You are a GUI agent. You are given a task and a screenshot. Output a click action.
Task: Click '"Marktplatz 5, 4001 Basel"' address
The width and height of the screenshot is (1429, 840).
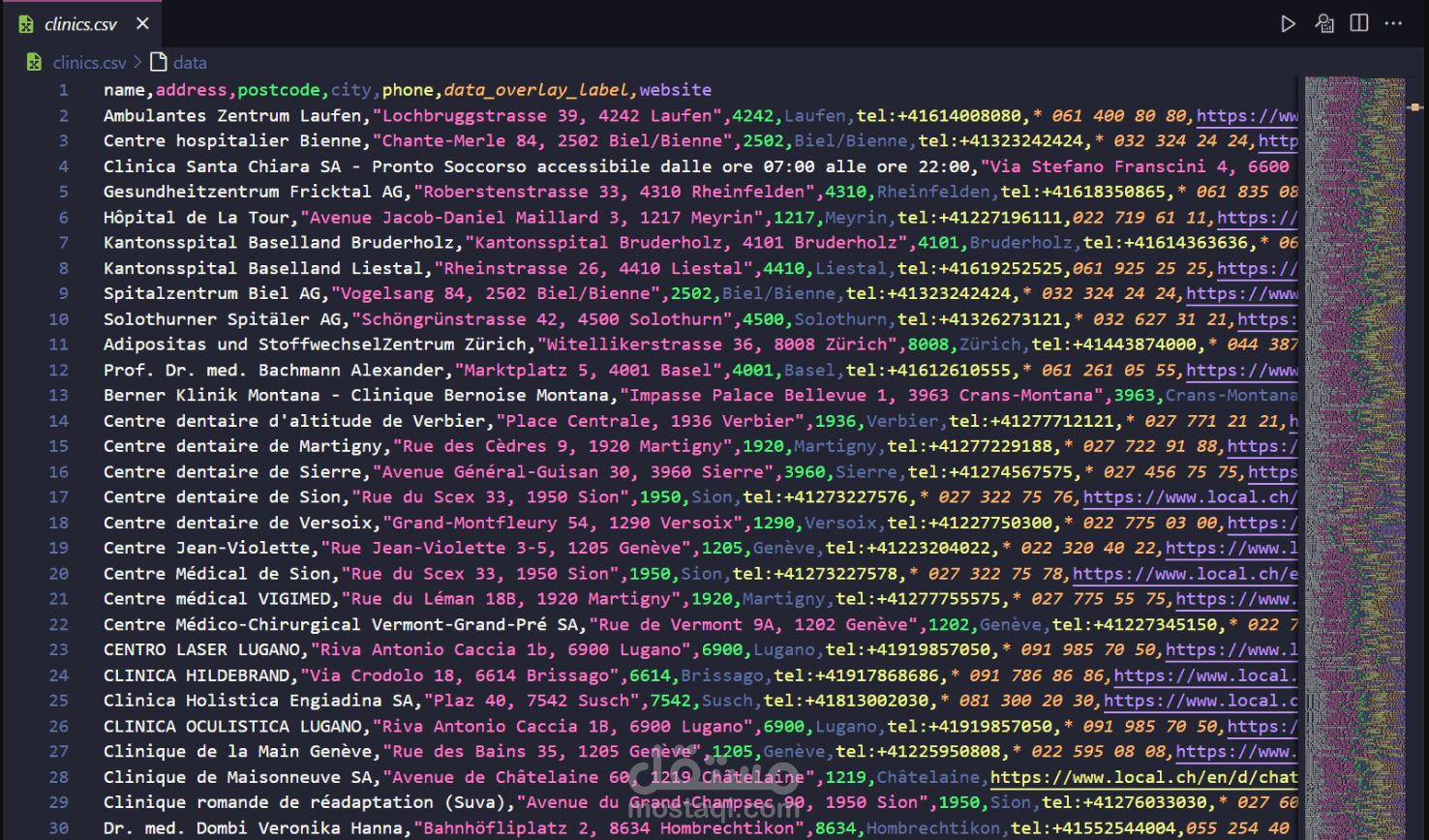pyautogui.click(x=589, y=370)
